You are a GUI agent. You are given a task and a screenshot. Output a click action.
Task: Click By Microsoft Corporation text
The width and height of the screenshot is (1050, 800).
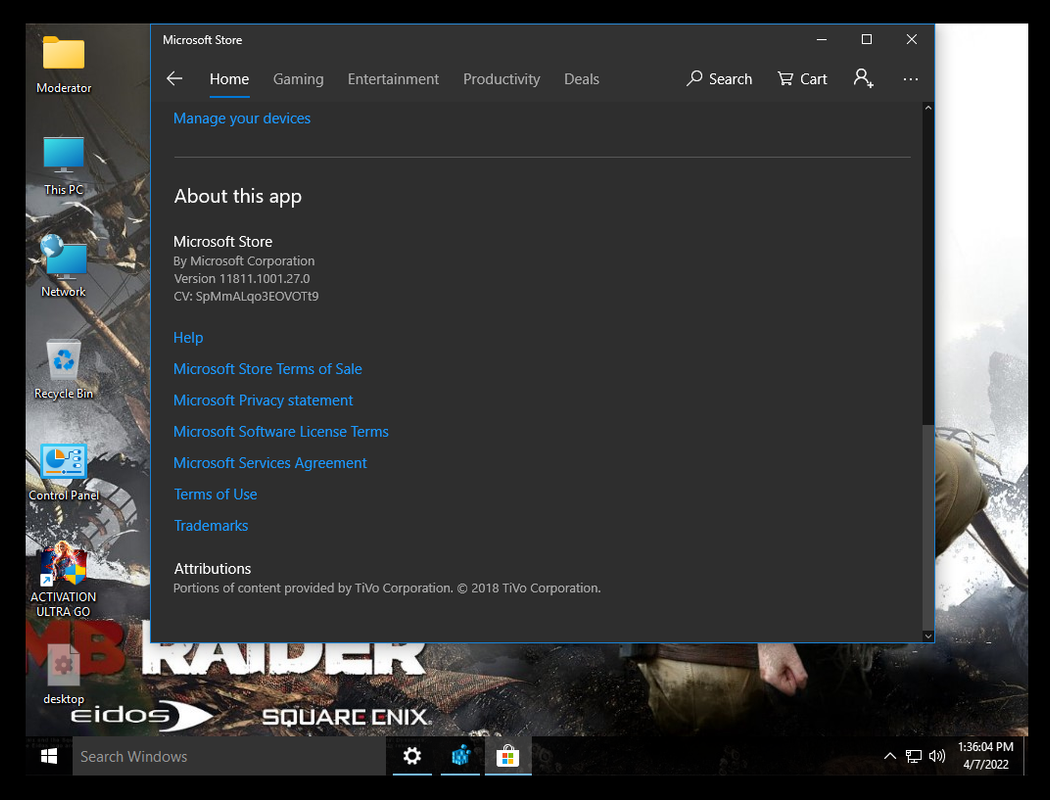(244, 261)
